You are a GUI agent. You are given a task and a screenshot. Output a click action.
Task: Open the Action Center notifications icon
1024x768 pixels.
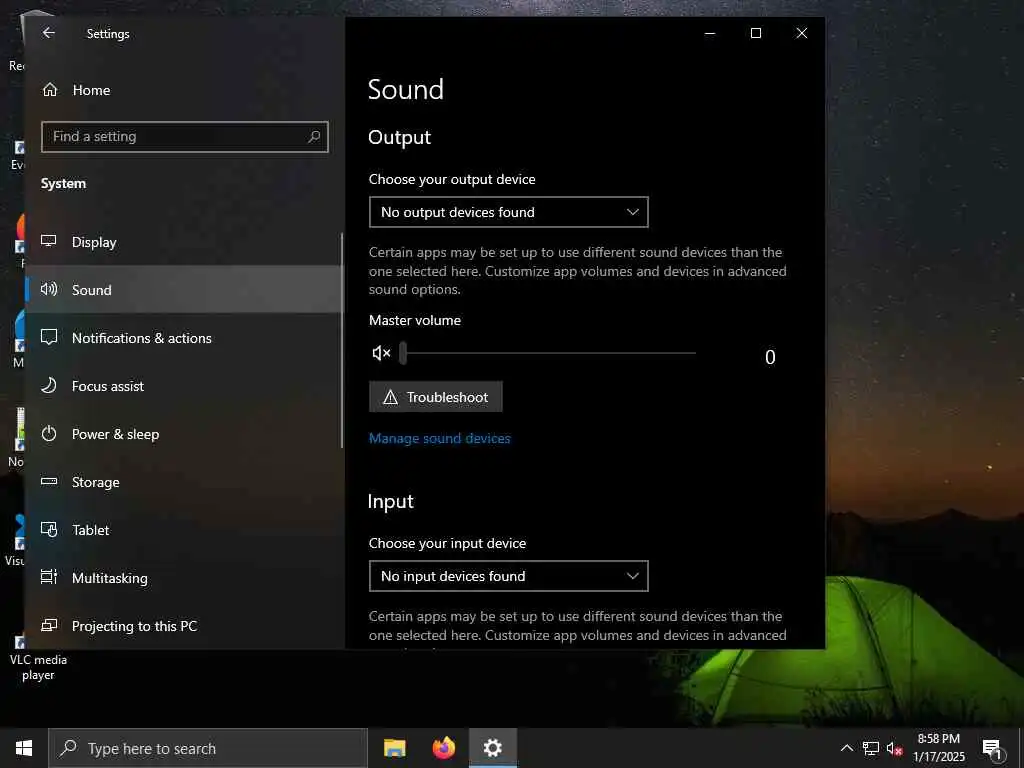(x=993, y=749)
